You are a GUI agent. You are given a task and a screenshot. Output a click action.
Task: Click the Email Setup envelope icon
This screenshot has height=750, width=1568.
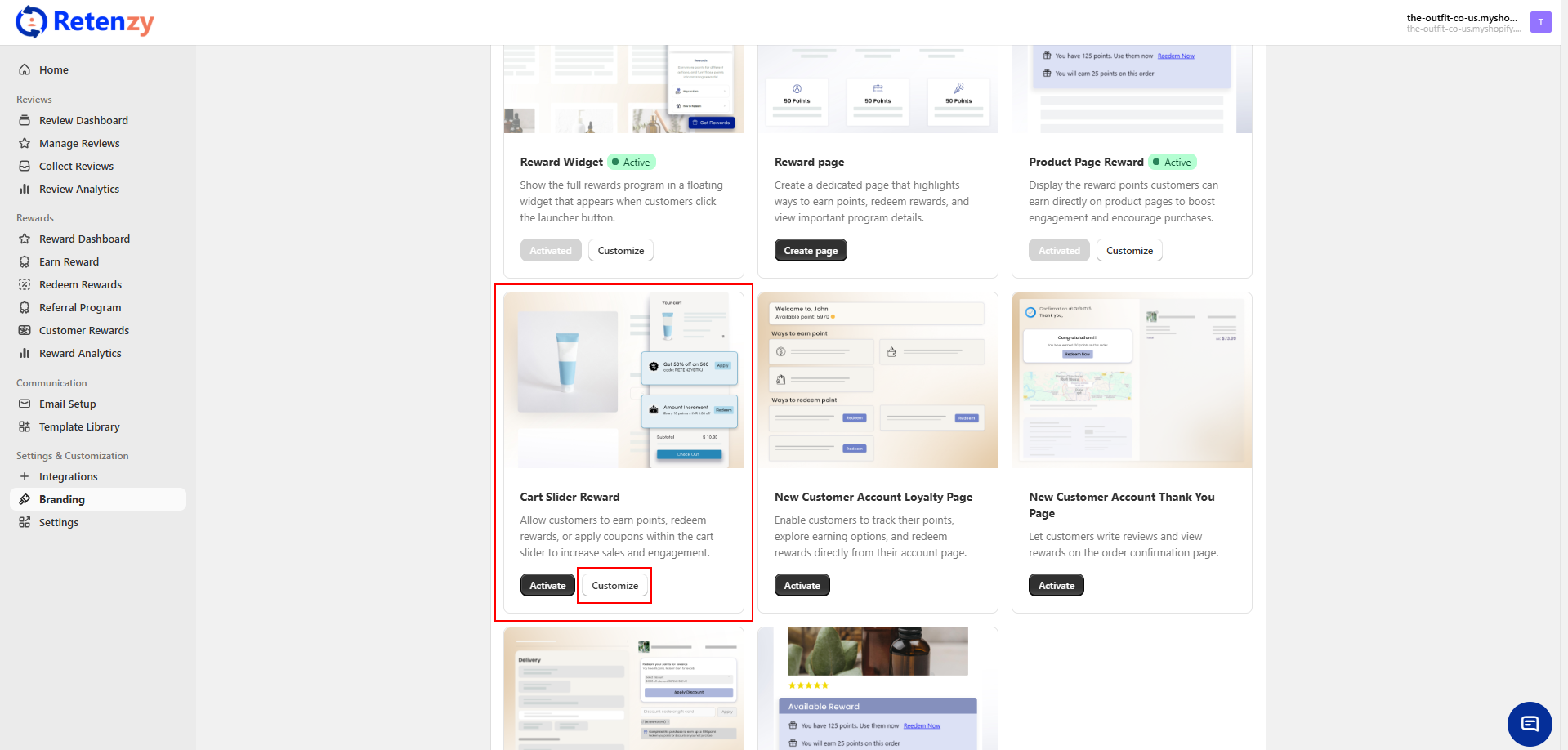pos(25,404)
